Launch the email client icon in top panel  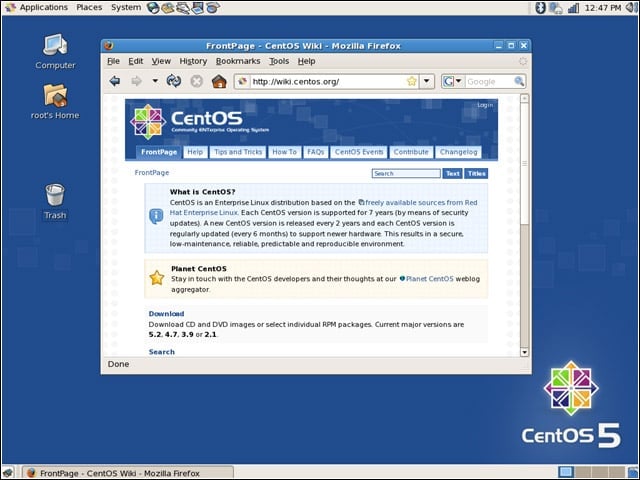click(168, 8)
